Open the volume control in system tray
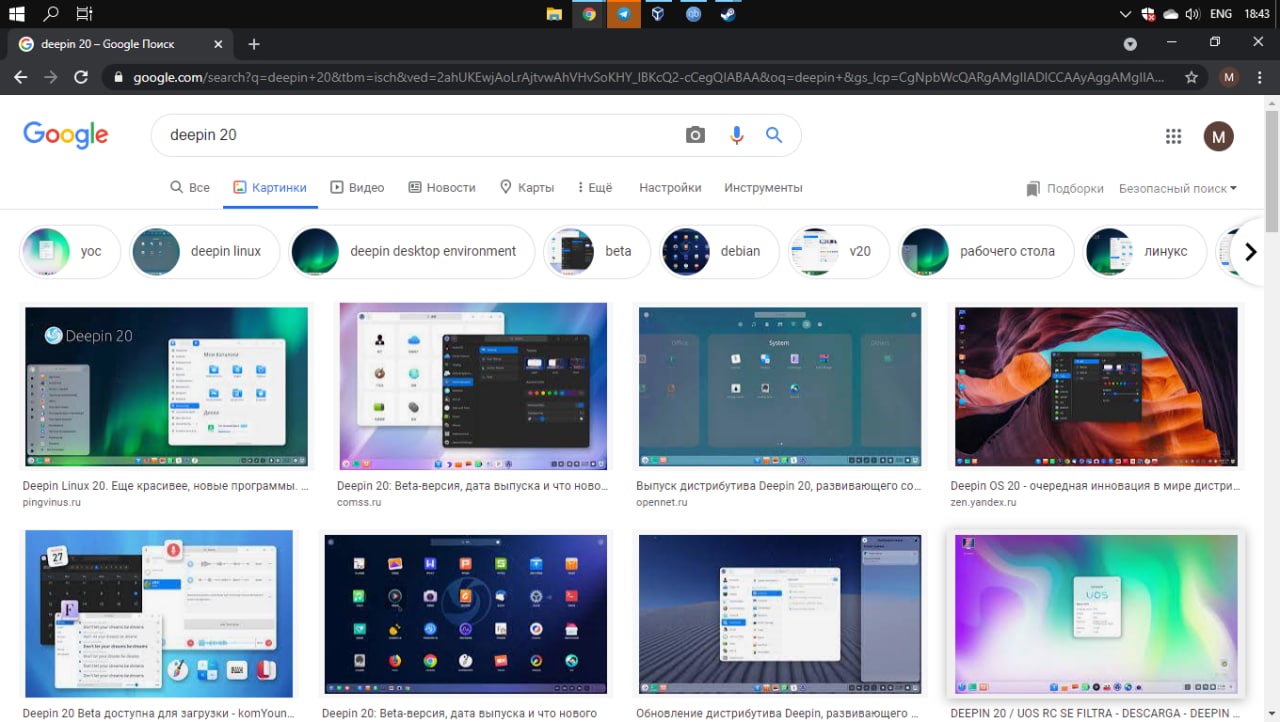 1192,14
